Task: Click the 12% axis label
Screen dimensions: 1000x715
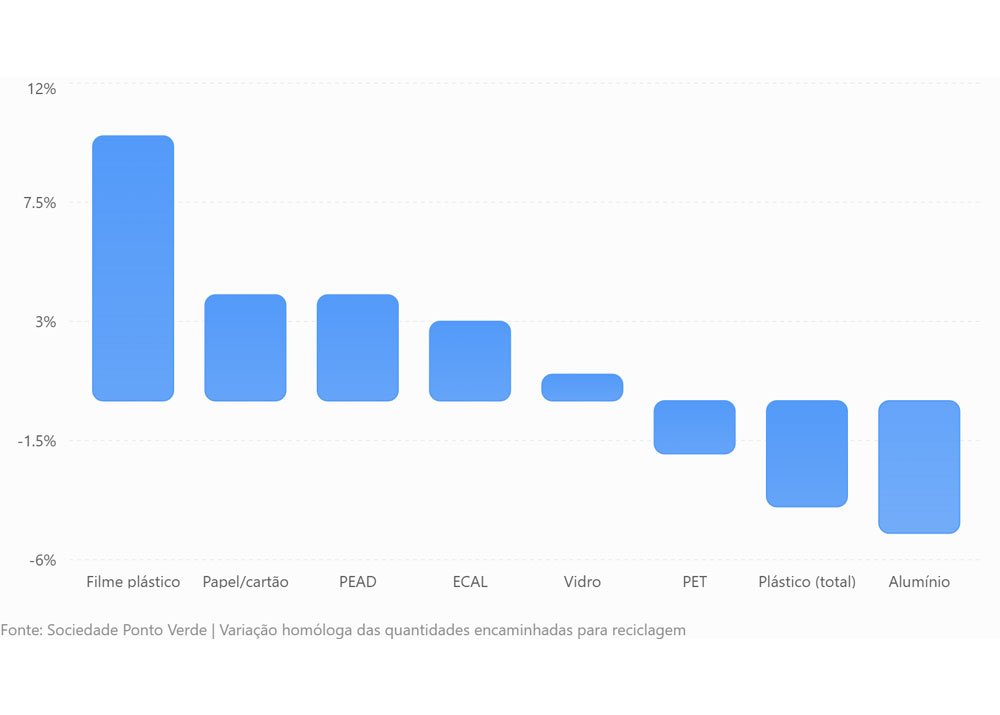Action: [41, 89]
